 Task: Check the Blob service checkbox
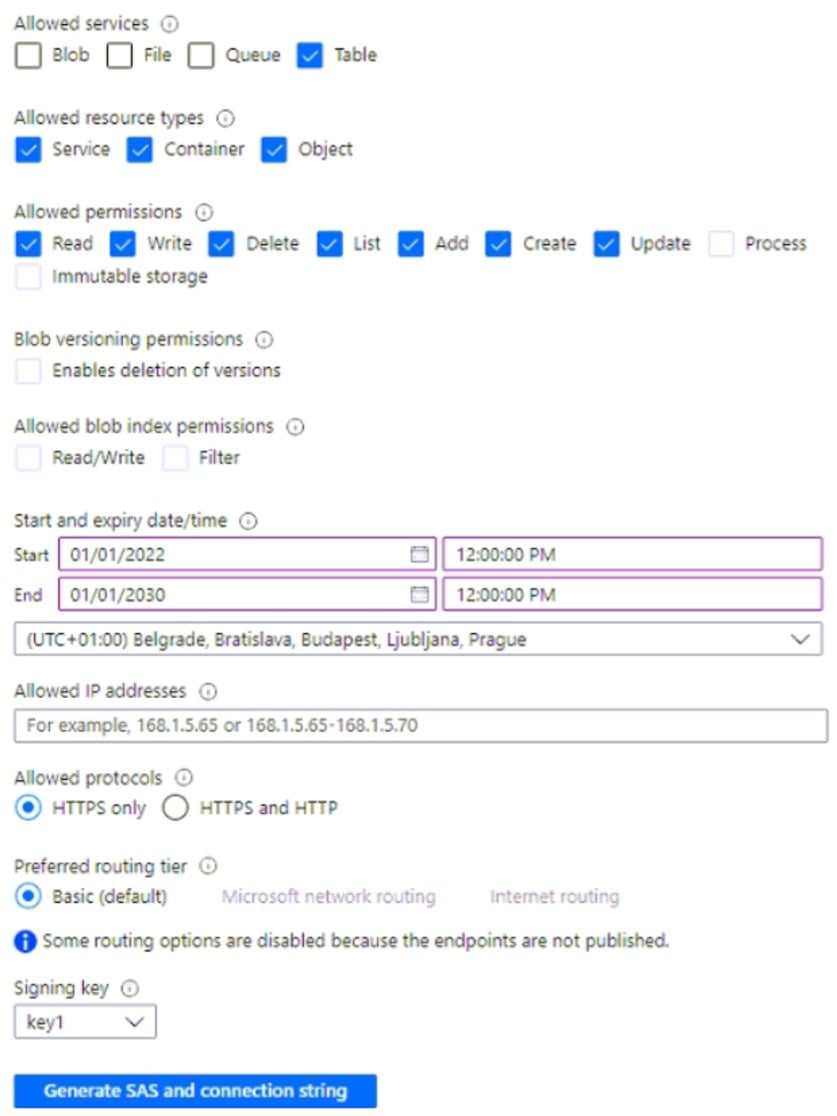tap(27, 56)
